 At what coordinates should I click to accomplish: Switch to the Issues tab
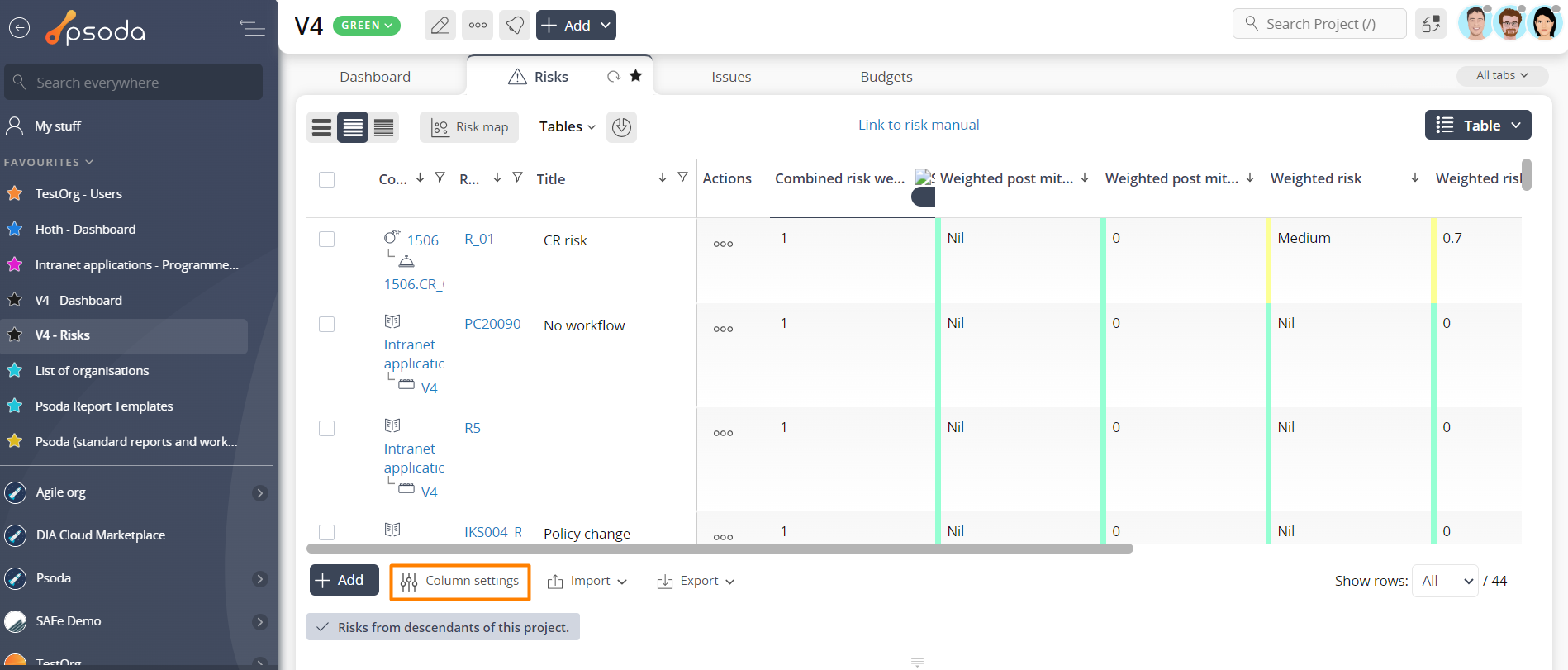(731, 77)
